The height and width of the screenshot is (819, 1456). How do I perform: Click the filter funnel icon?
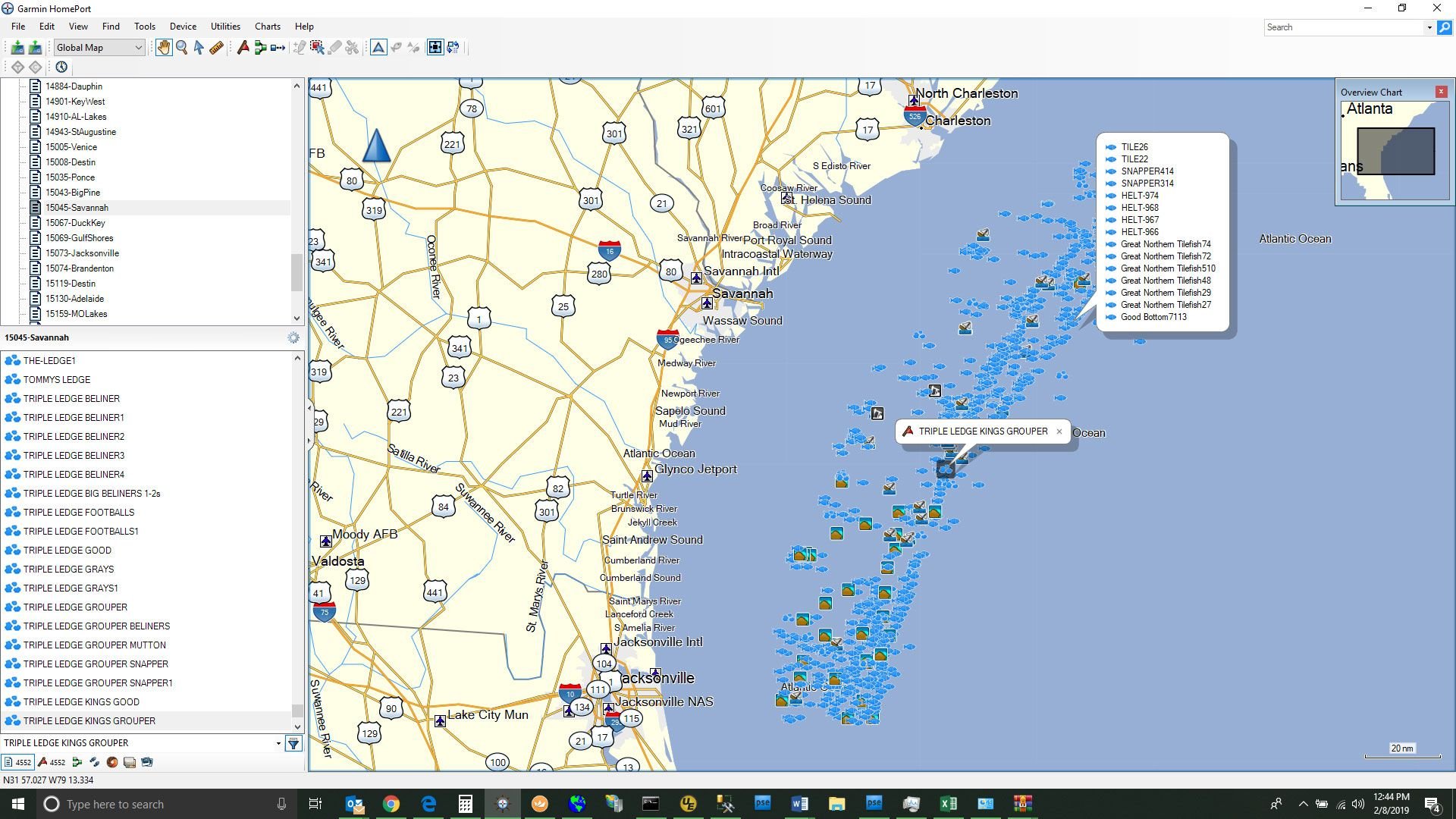coord(293,743)
